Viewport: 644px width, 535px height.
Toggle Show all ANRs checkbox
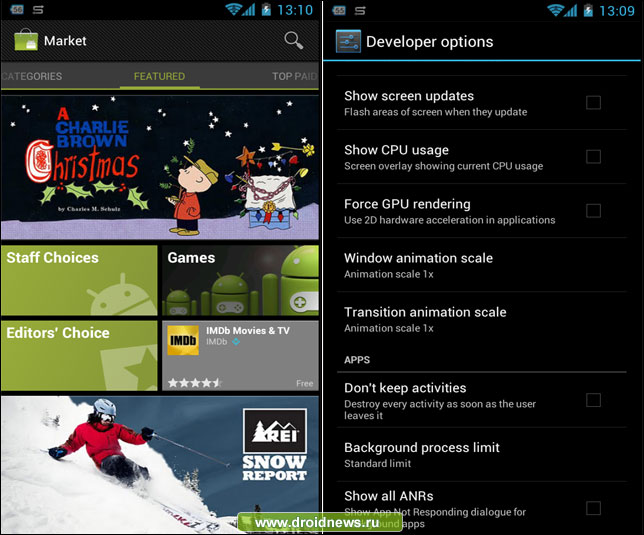point(593,508)
